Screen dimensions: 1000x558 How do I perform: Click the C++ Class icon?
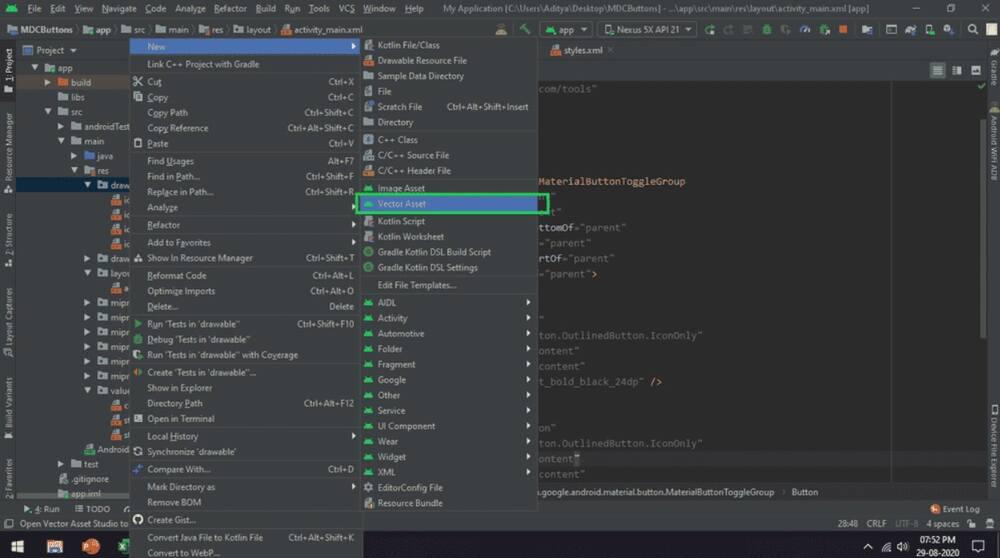tap(368, 140)
